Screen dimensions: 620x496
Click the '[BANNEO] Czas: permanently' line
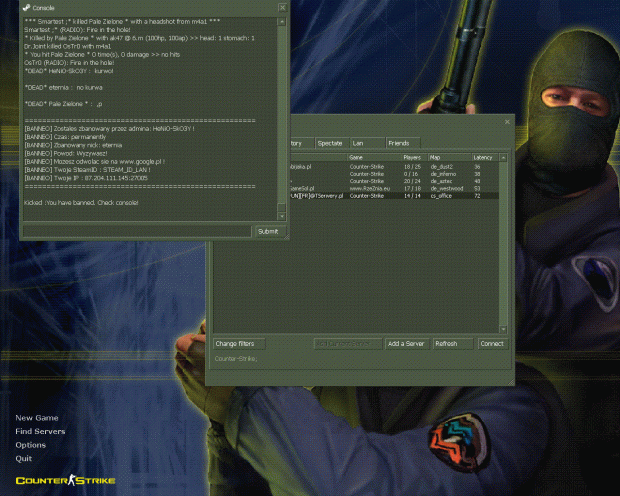pyautogui.click(x=65, y=137)
